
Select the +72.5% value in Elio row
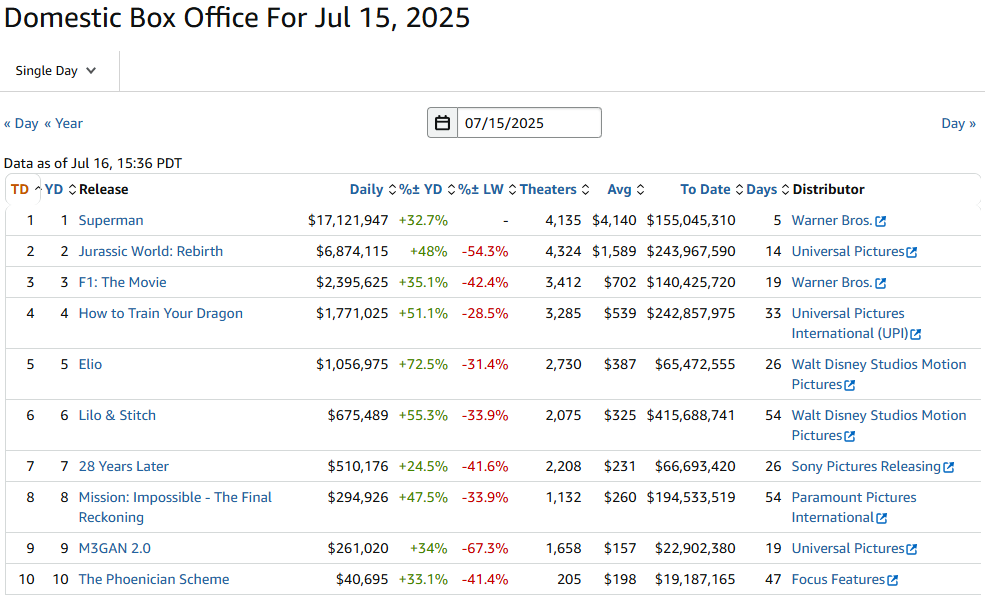[x=423, y=364]
